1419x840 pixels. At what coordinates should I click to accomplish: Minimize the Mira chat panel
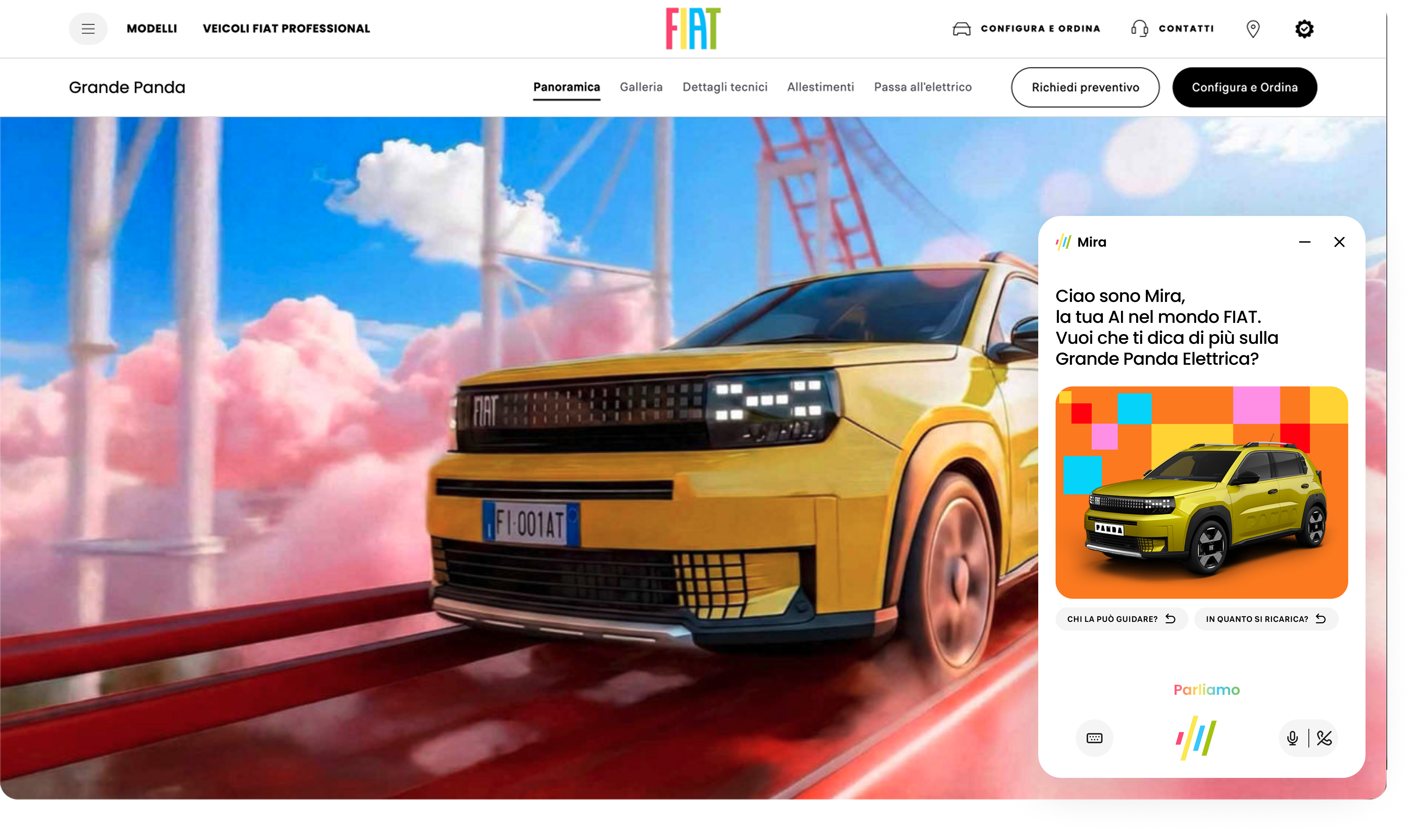[1304, 242]
